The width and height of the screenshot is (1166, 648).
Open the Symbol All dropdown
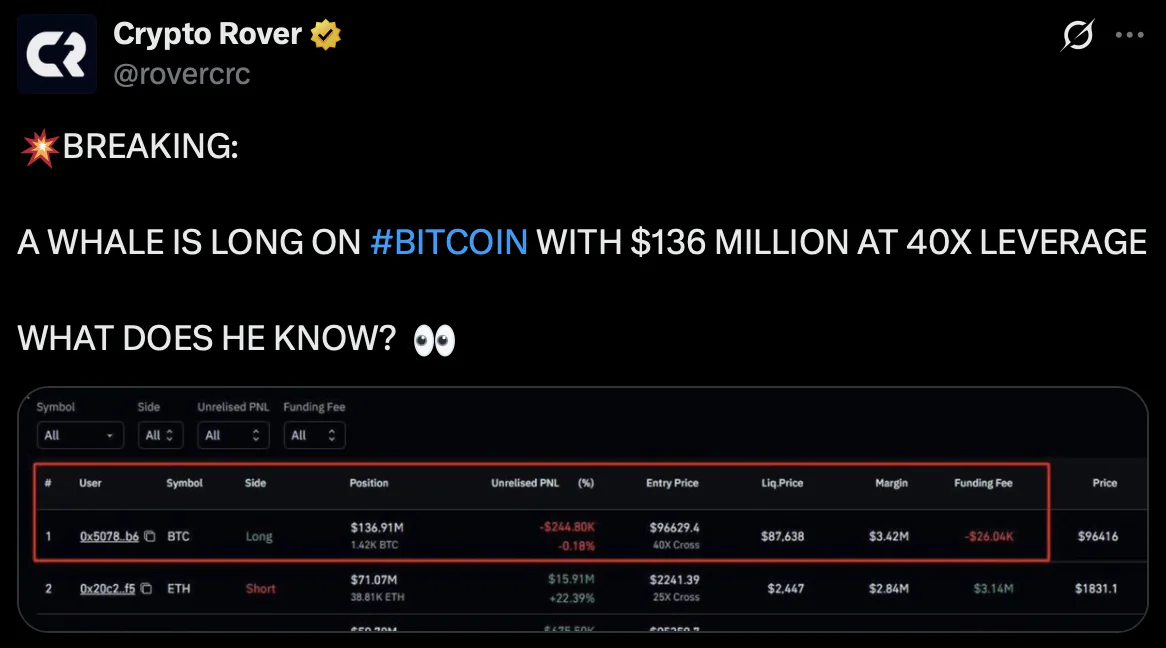tap(80, 435)
